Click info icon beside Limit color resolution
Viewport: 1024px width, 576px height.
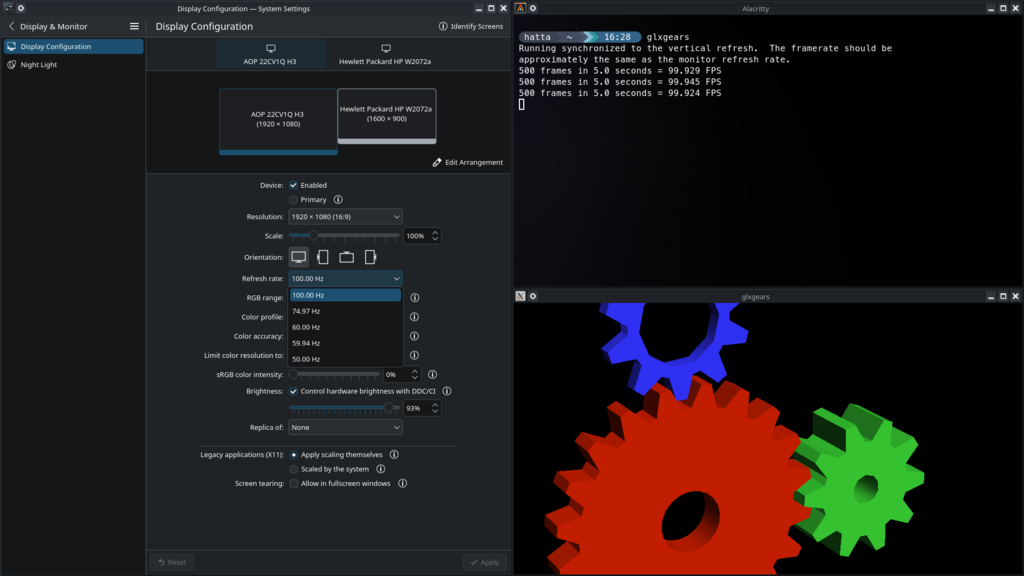pyautogui.click(x=415, y=355)
